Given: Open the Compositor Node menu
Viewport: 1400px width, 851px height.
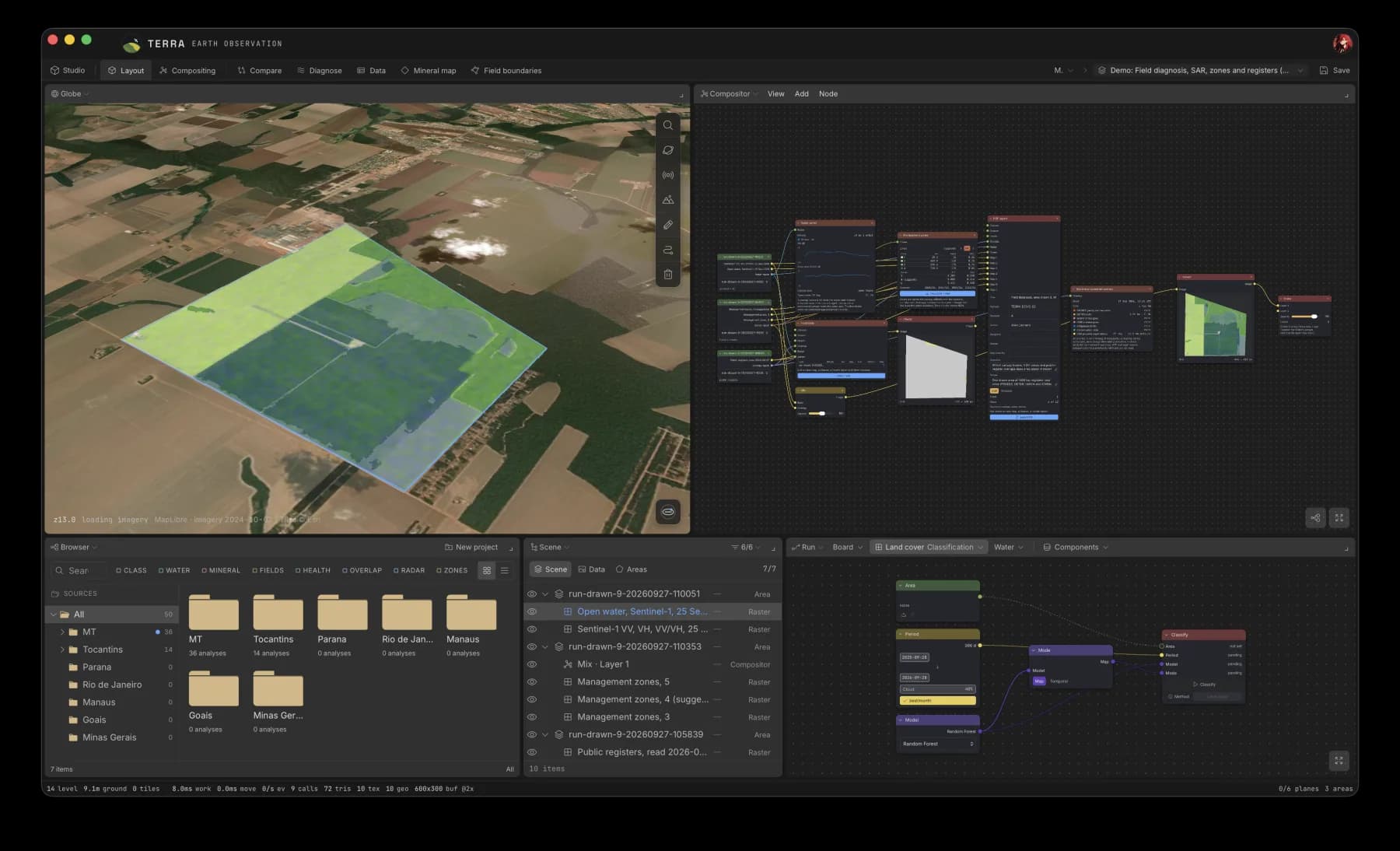Looking at the screenshot, I should point(828,94).
